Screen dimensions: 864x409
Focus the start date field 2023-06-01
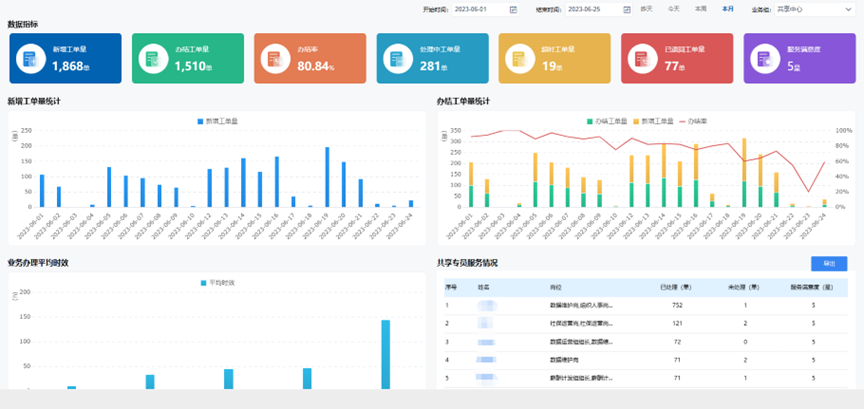[485, 9]
